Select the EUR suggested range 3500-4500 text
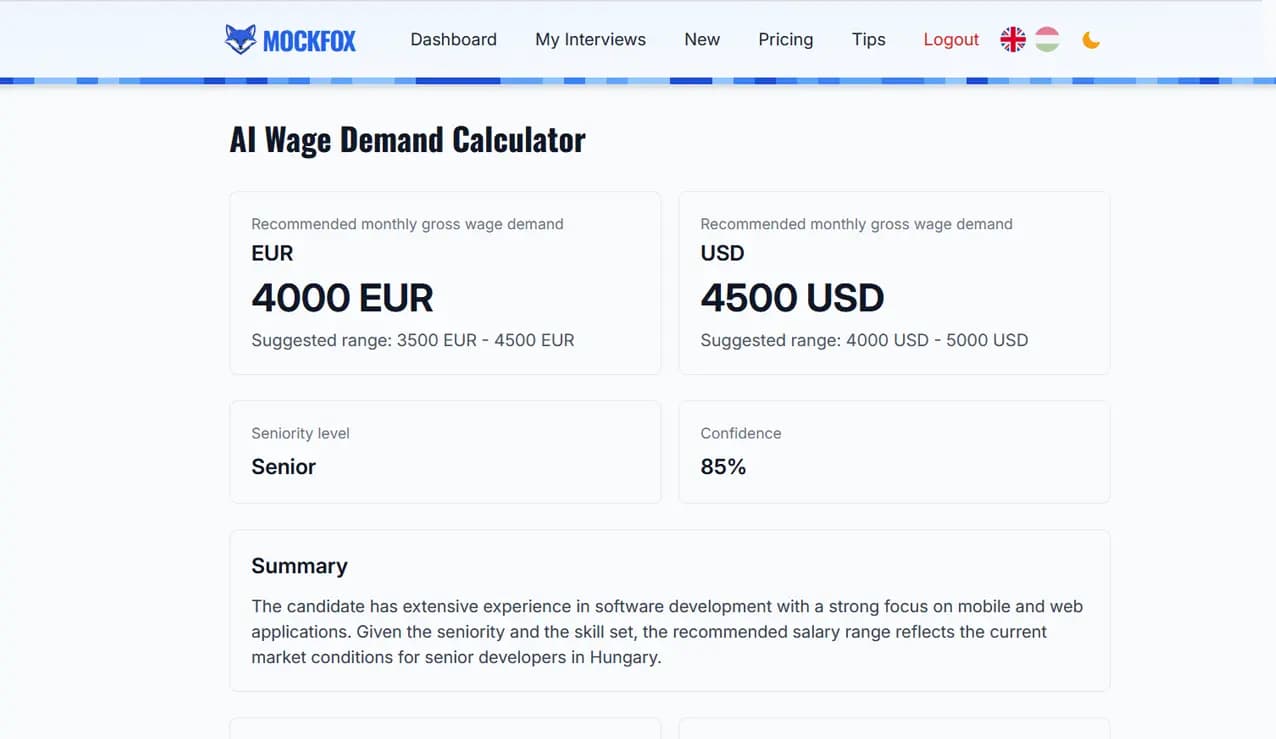 413,340
